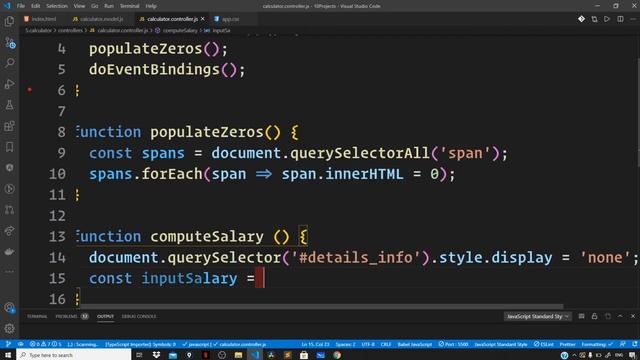640x360 pixels.
Task: Switch to the TERMINAL panel tab
Action: 37,316
